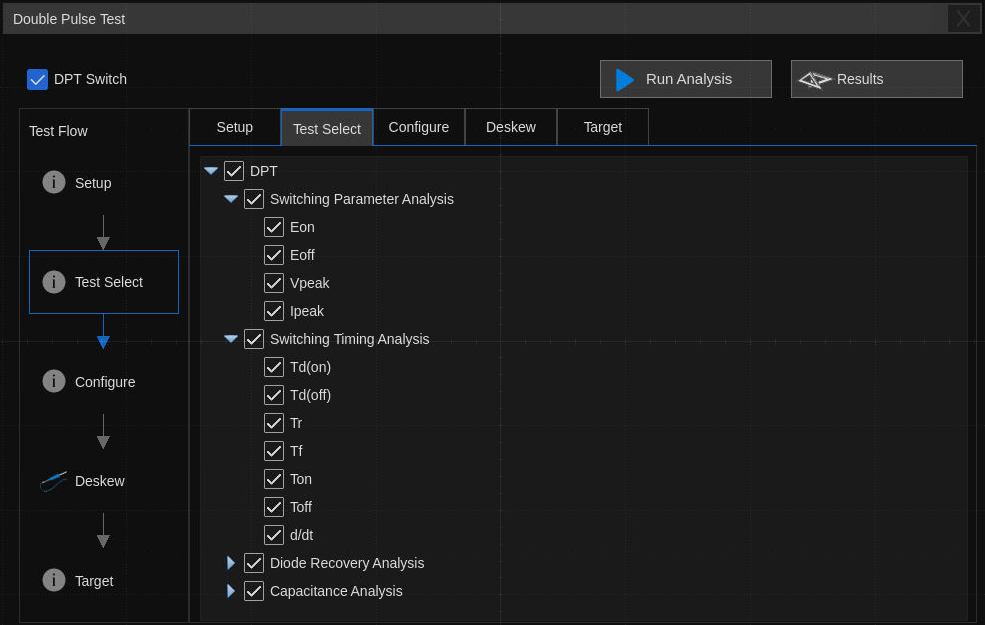Close the Double Pulse Test dialog

pyautogui.click(x=963, y=18)
